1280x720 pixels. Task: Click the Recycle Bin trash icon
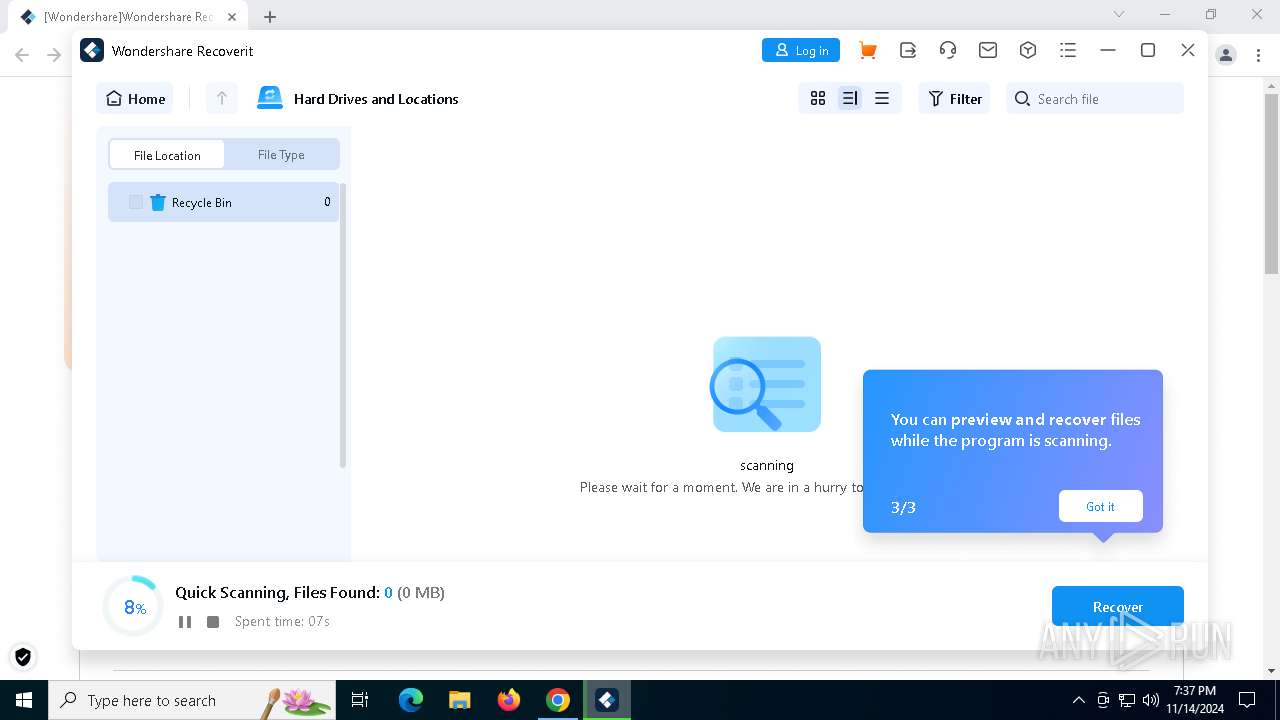pos(158,202)
